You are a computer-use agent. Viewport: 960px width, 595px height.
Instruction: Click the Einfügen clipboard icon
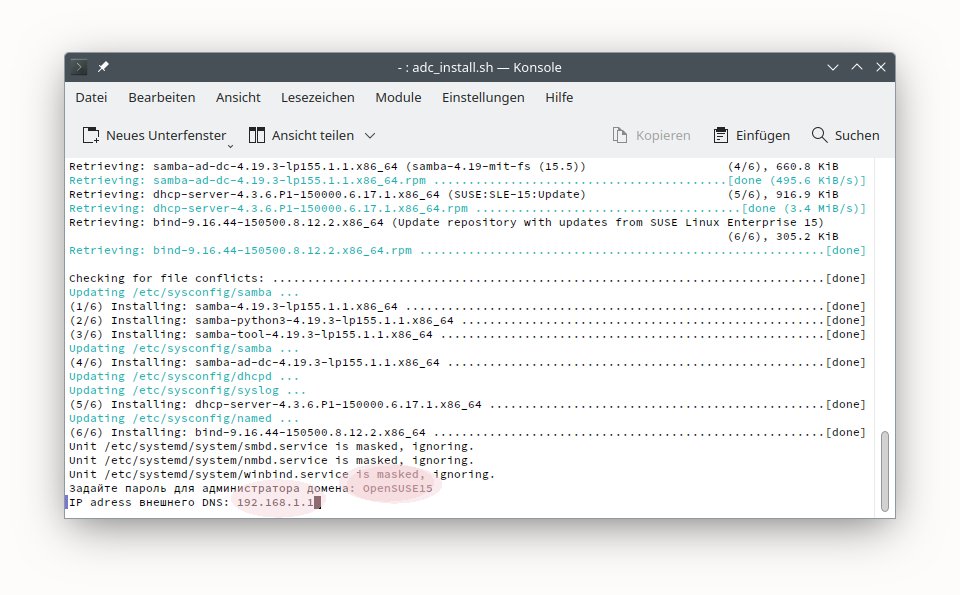coord(721,135)
